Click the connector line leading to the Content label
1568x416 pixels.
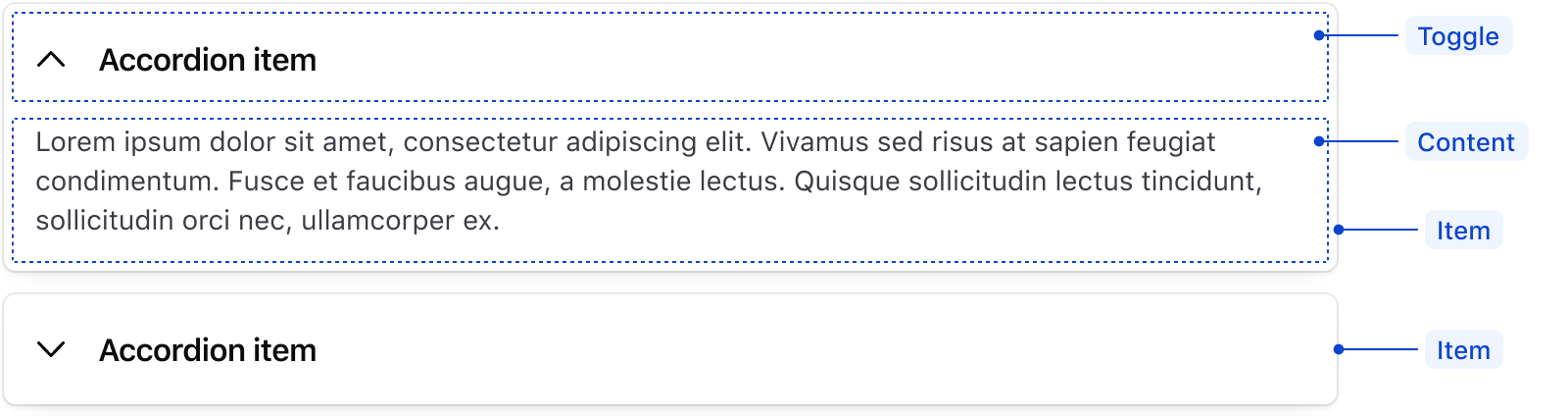(1362, 141)
